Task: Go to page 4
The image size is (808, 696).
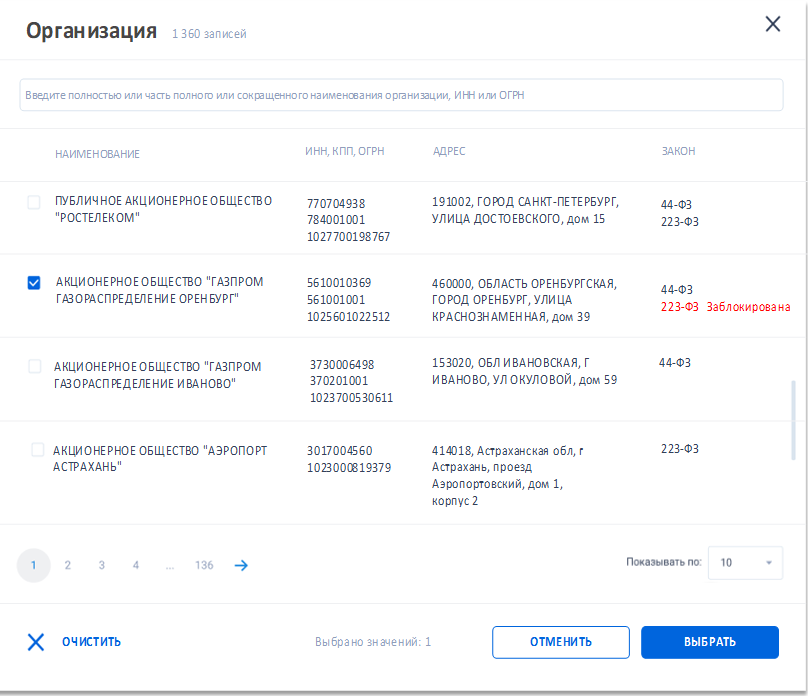Action: coord(136,565)
